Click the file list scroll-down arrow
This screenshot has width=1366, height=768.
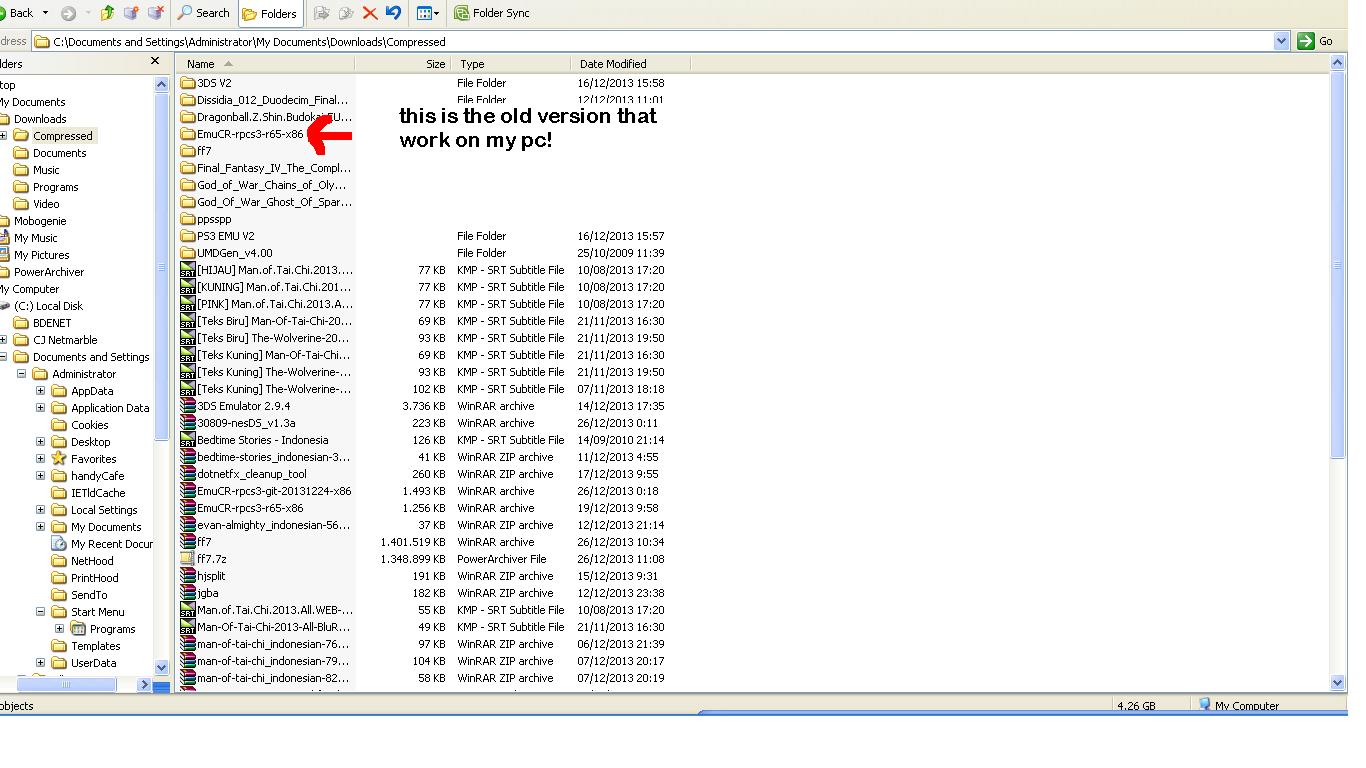(1338, 683)
